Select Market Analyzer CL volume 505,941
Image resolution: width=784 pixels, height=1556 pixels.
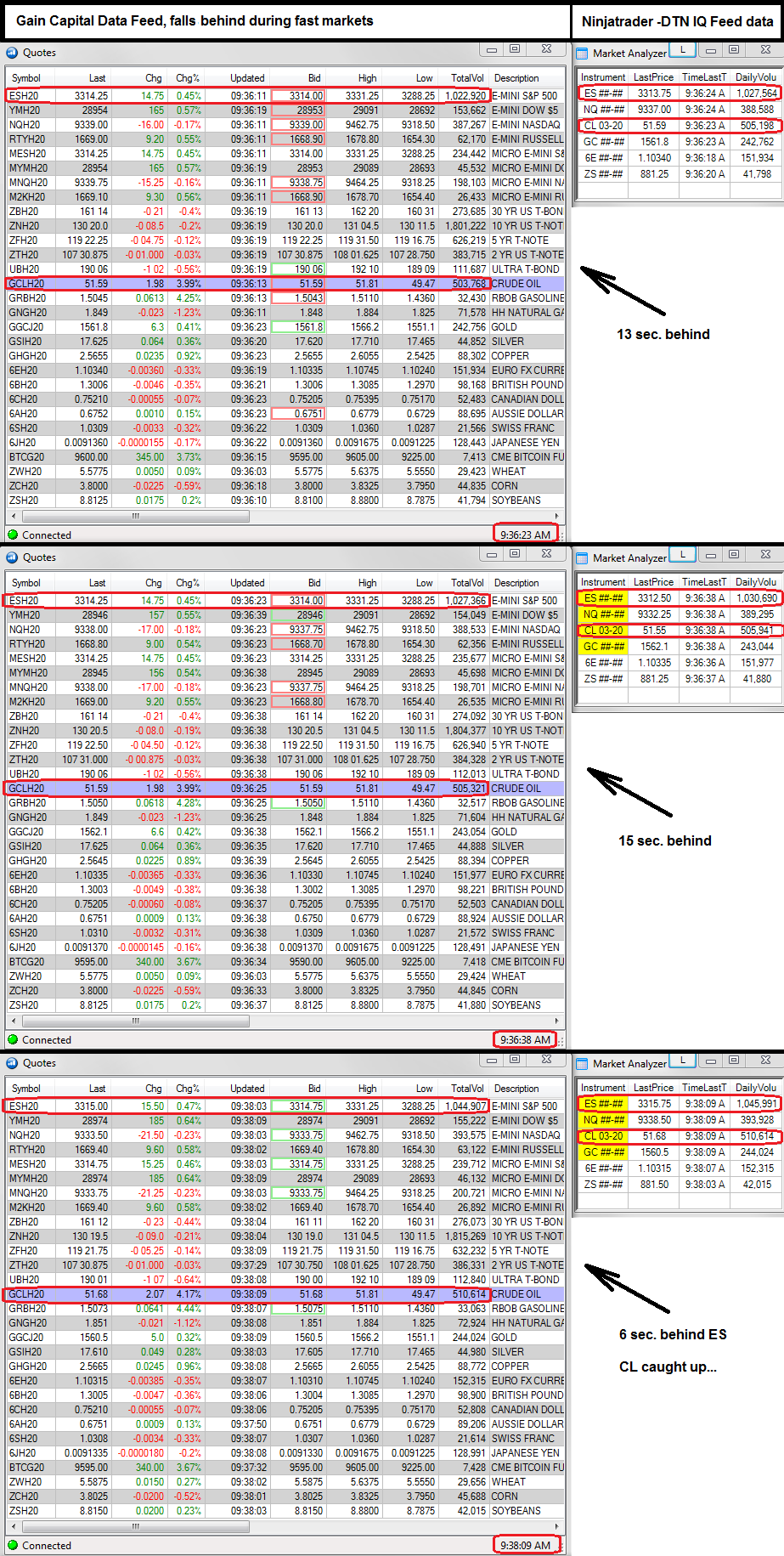[754, 631]
